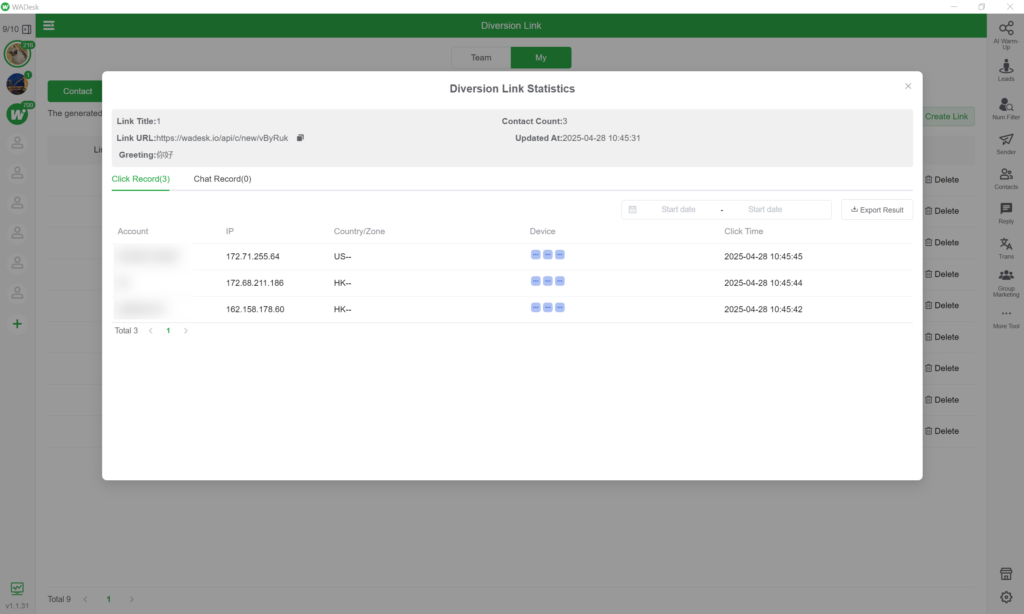Click the device icons in the 172.71.255.64 row
The width and height of the screenshot is (1024, 614).
click(547, 255)
